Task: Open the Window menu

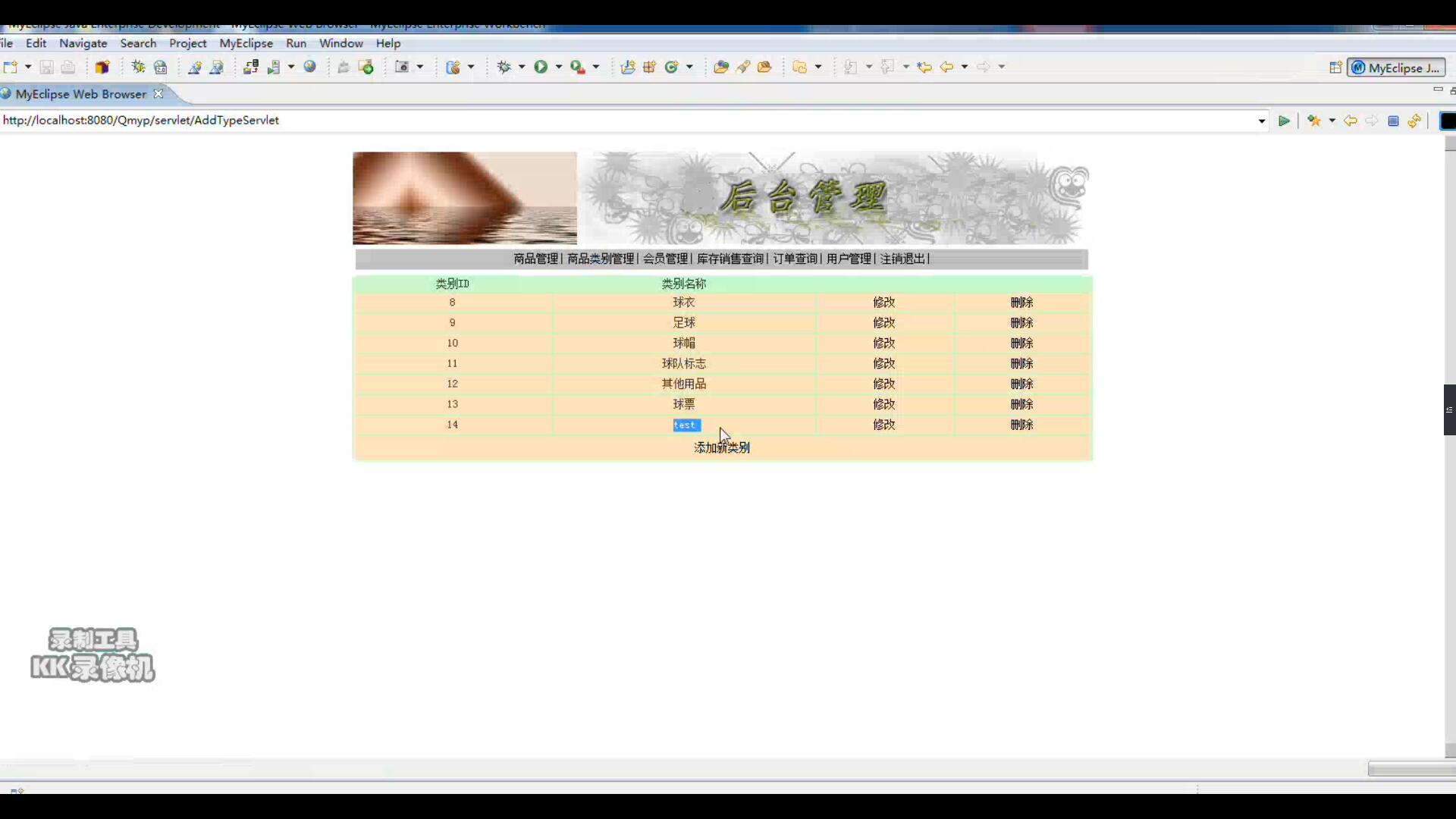Action: tap(341, 43)
